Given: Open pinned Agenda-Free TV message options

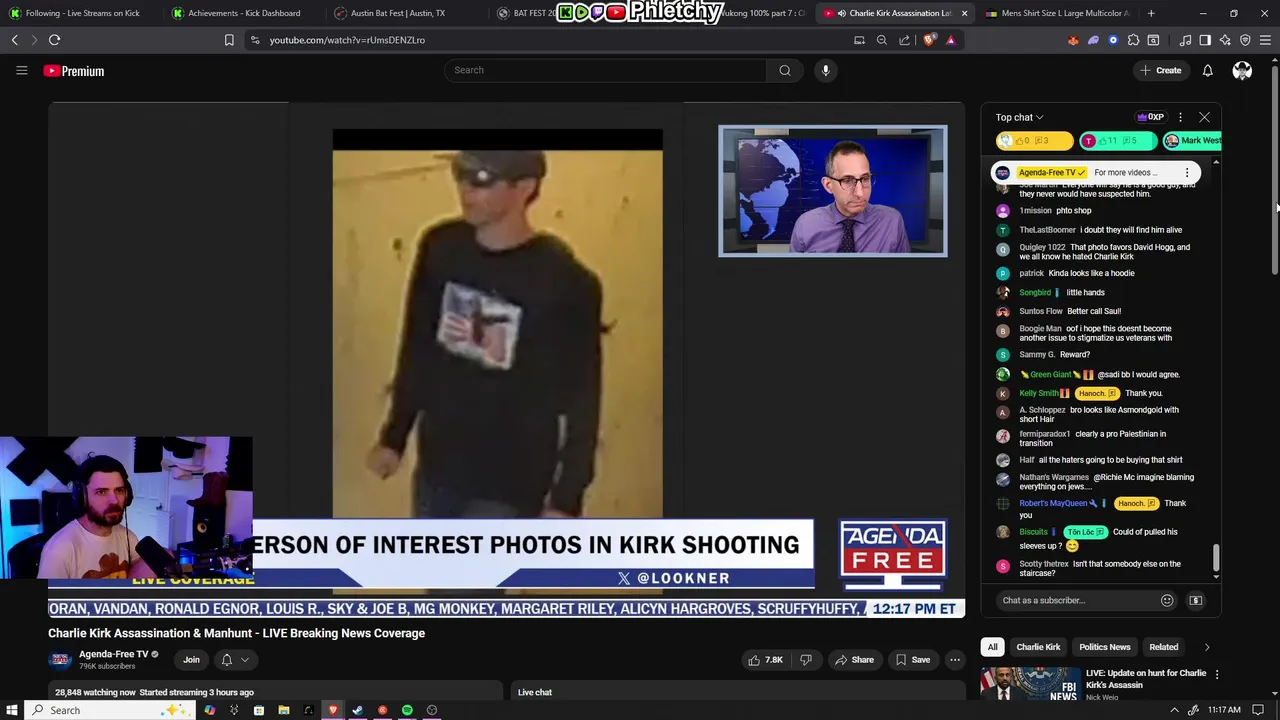Looking at the screenshot, I should click(x=1187, y=173).
